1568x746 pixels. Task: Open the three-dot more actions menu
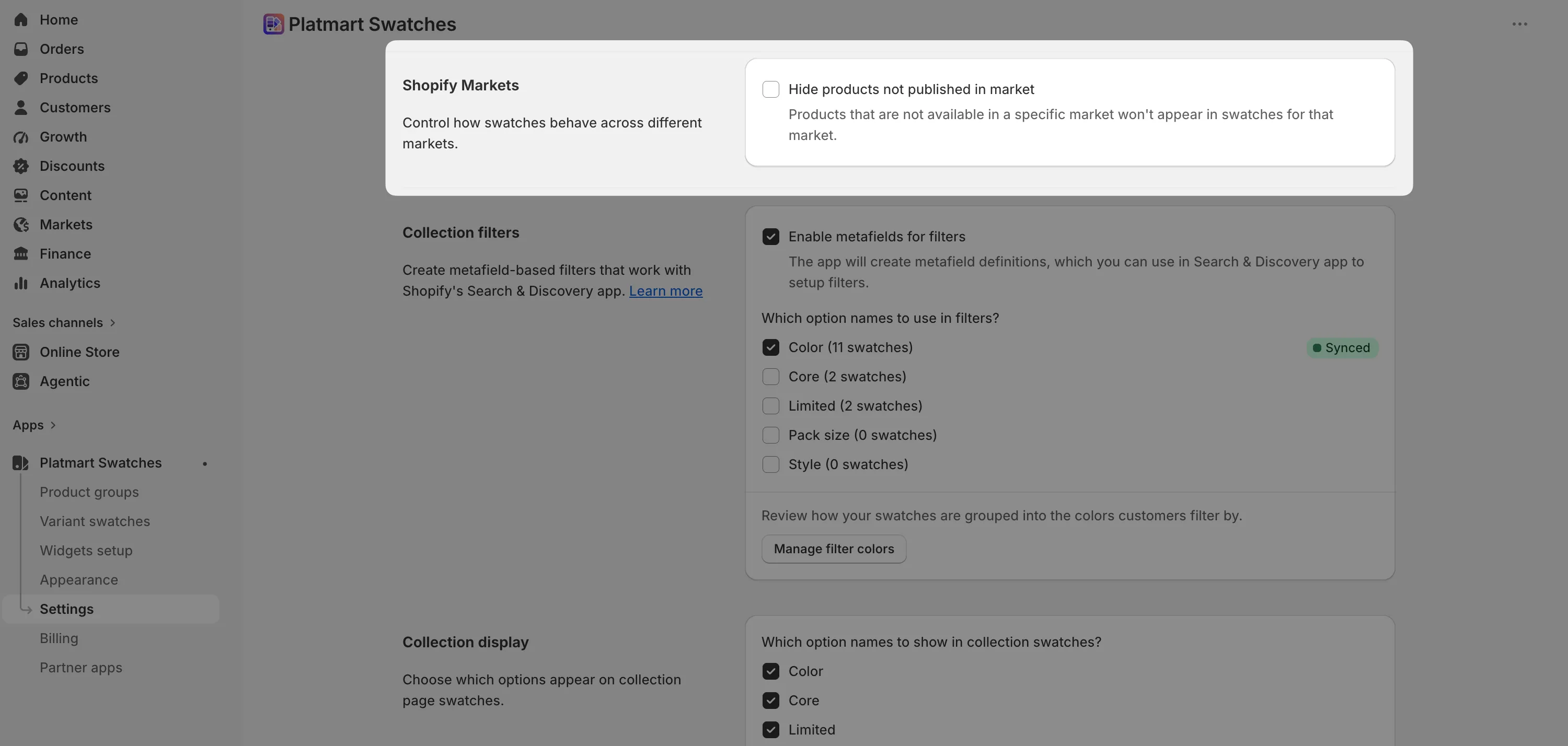(x=1519, y=24)
